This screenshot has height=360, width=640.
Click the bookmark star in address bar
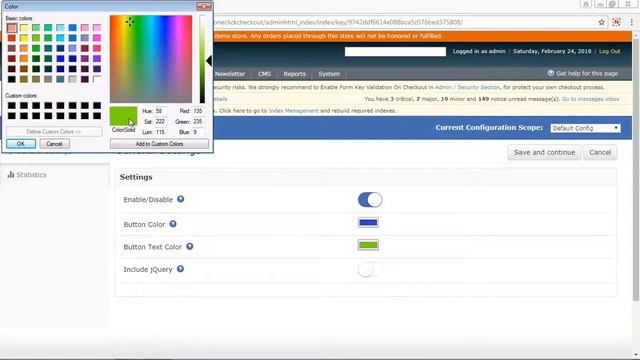[601, 22]
